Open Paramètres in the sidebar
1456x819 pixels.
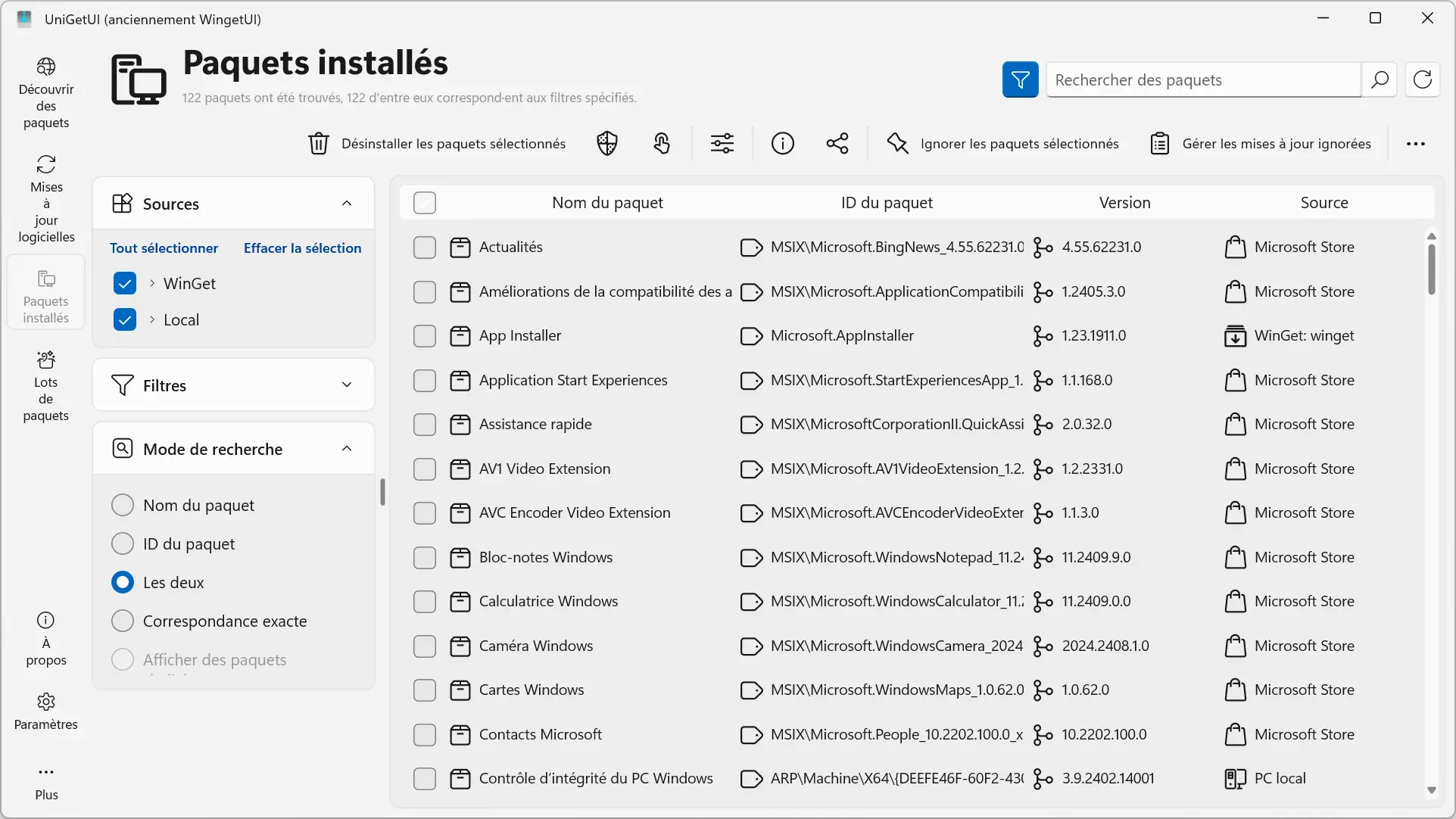tap(46, 712)
